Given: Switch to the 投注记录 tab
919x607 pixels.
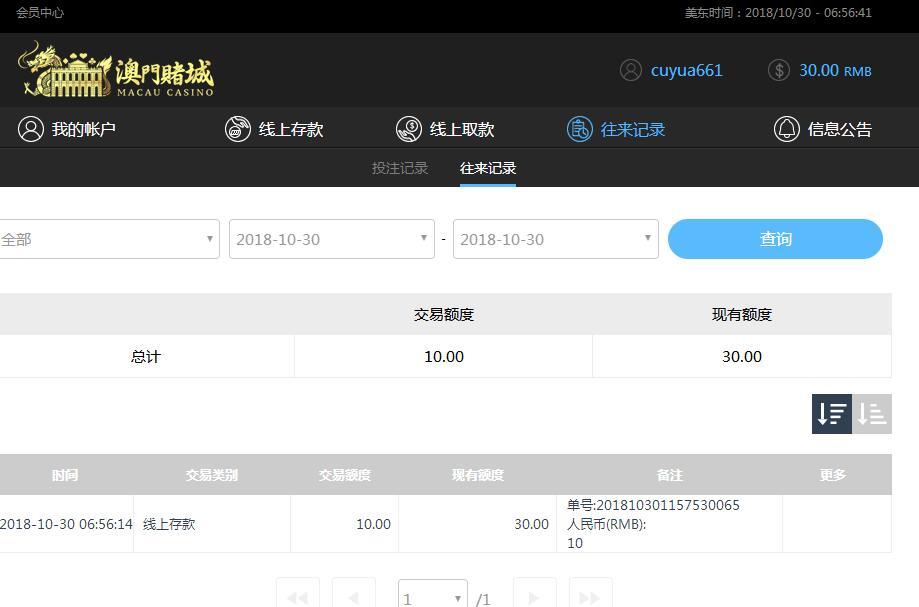Looking at the screenshot, I should coord(400,168).
